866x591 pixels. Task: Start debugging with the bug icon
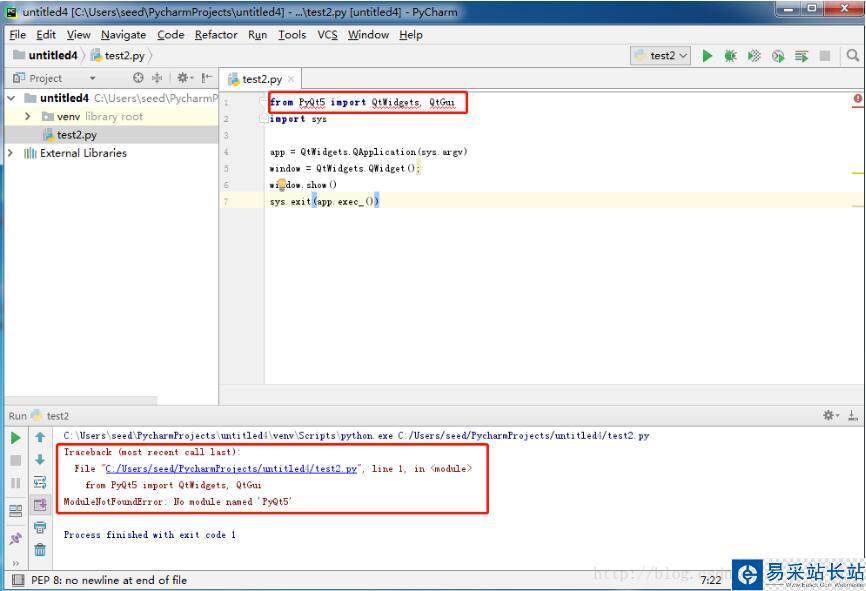tap(730, 56)
